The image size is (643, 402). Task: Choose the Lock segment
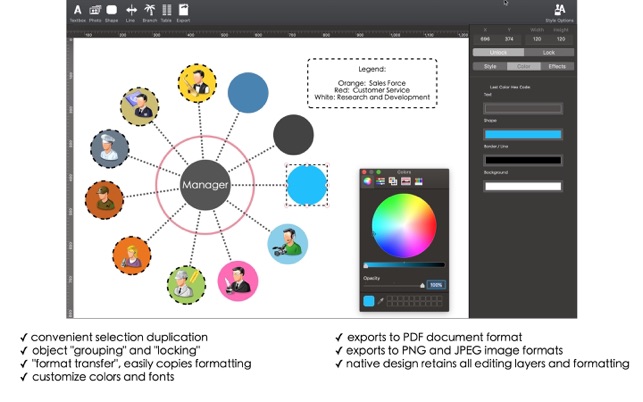[549, 53]
